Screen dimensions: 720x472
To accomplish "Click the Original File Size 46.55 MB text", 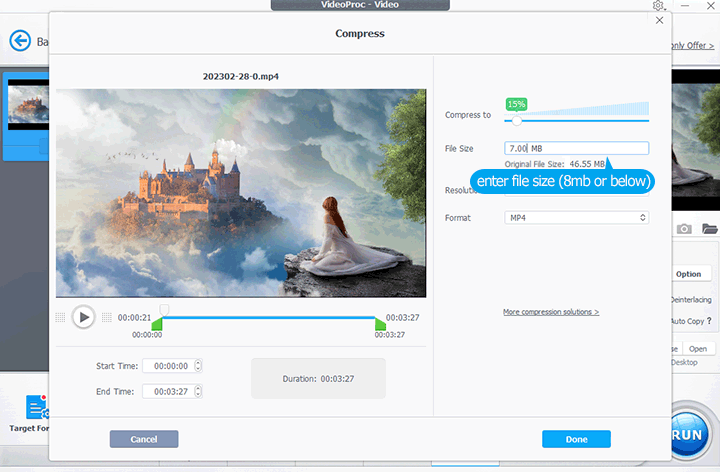I will 555,164.
